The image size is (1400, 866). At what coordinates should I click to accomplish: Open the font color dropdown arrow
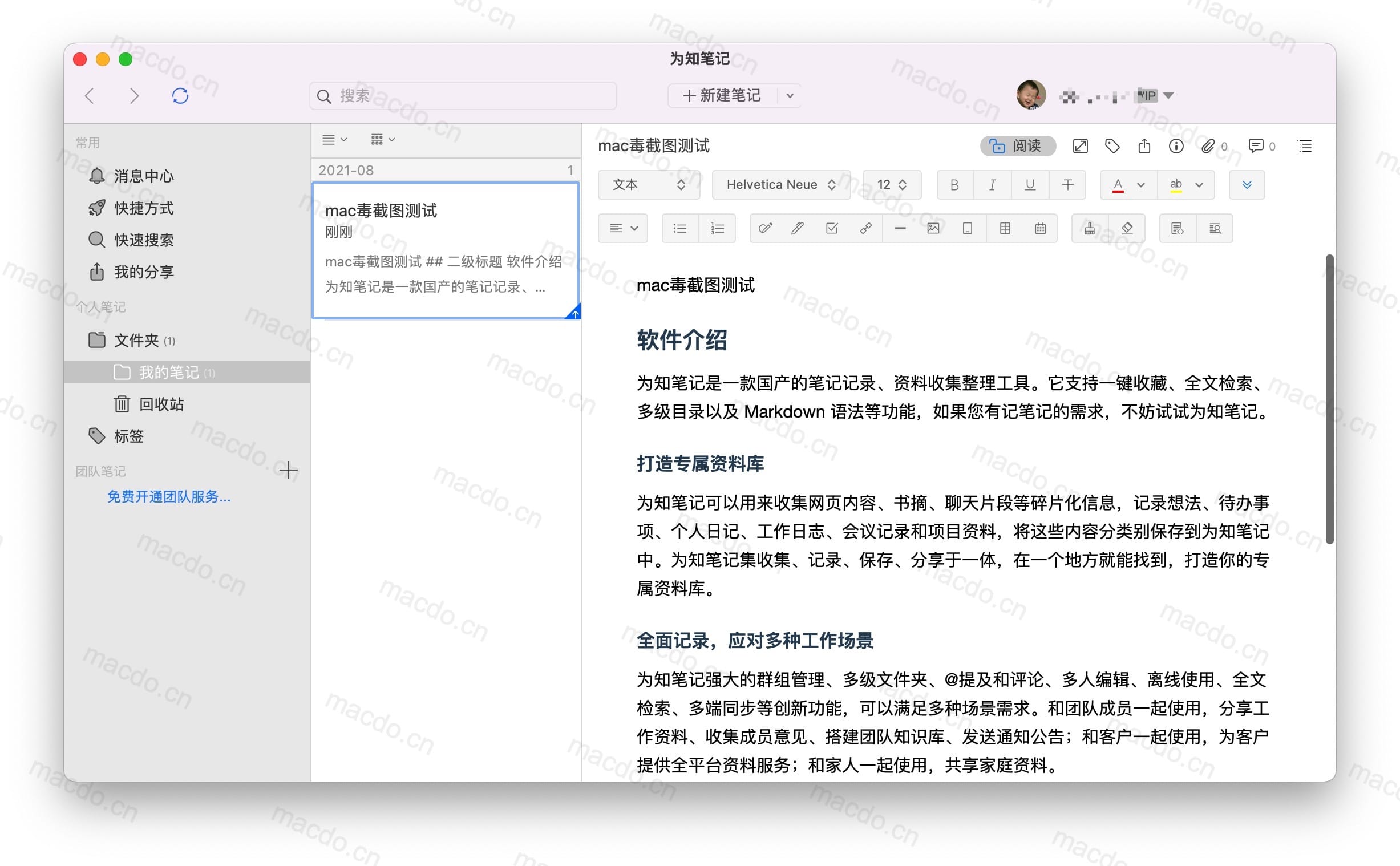[x=1140, y=185]
